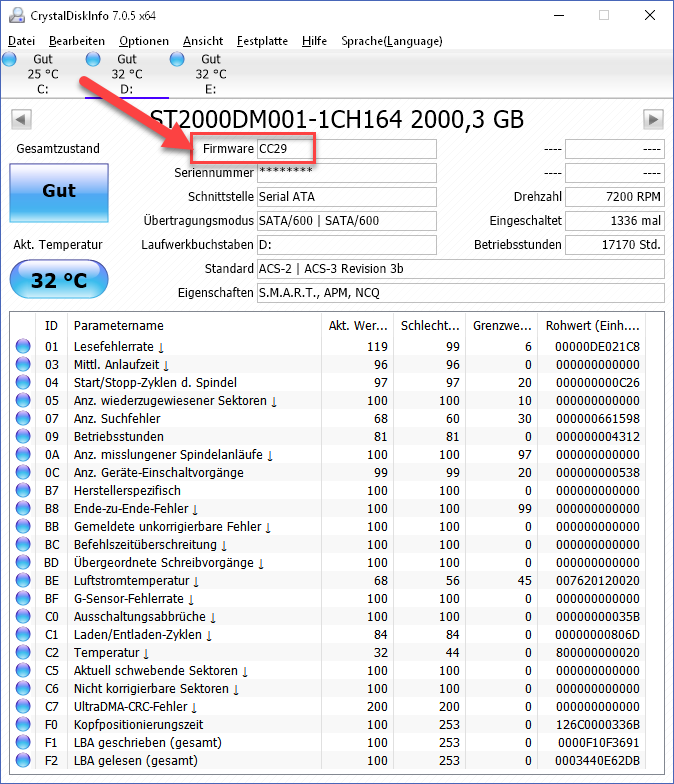
Task: Click raw value 007620120020
Action: (x=598, y=580)
